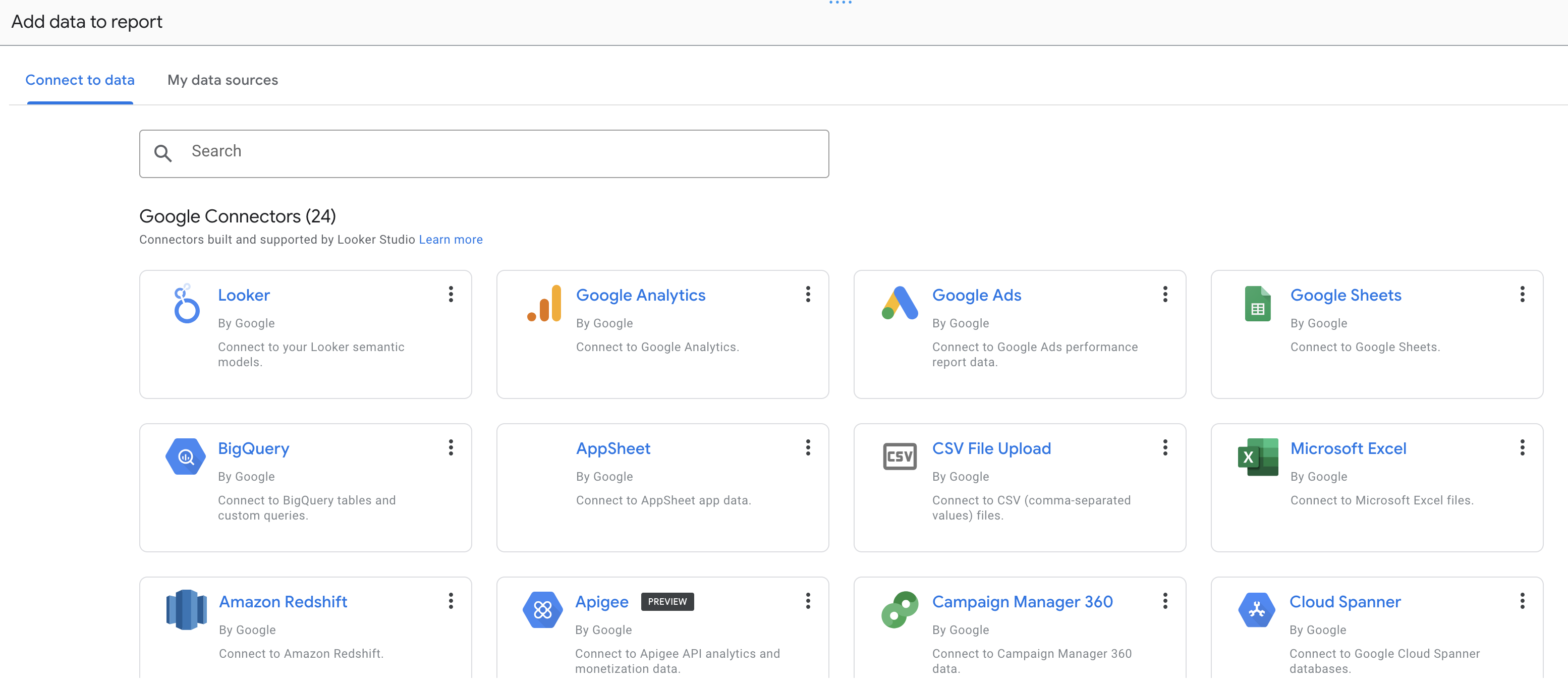Click the CSV File Upload icon

click(900, 456)
